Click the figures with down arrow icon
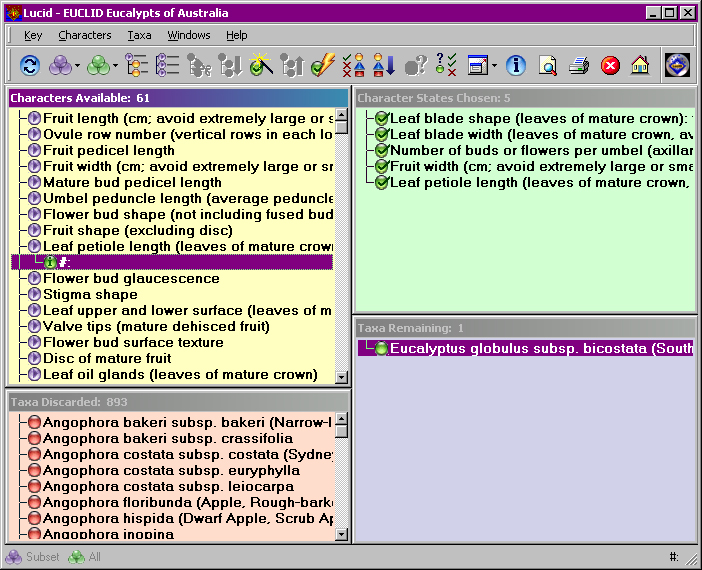 [x=384, y=65]
